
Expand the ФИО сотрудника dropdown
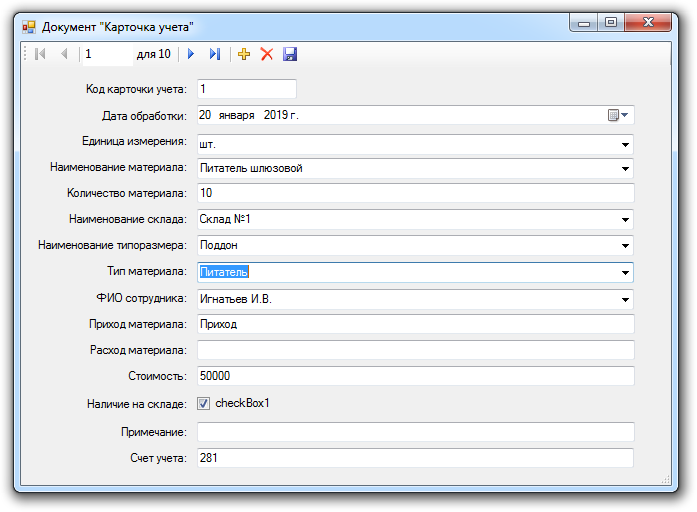(x=625, y=299)
